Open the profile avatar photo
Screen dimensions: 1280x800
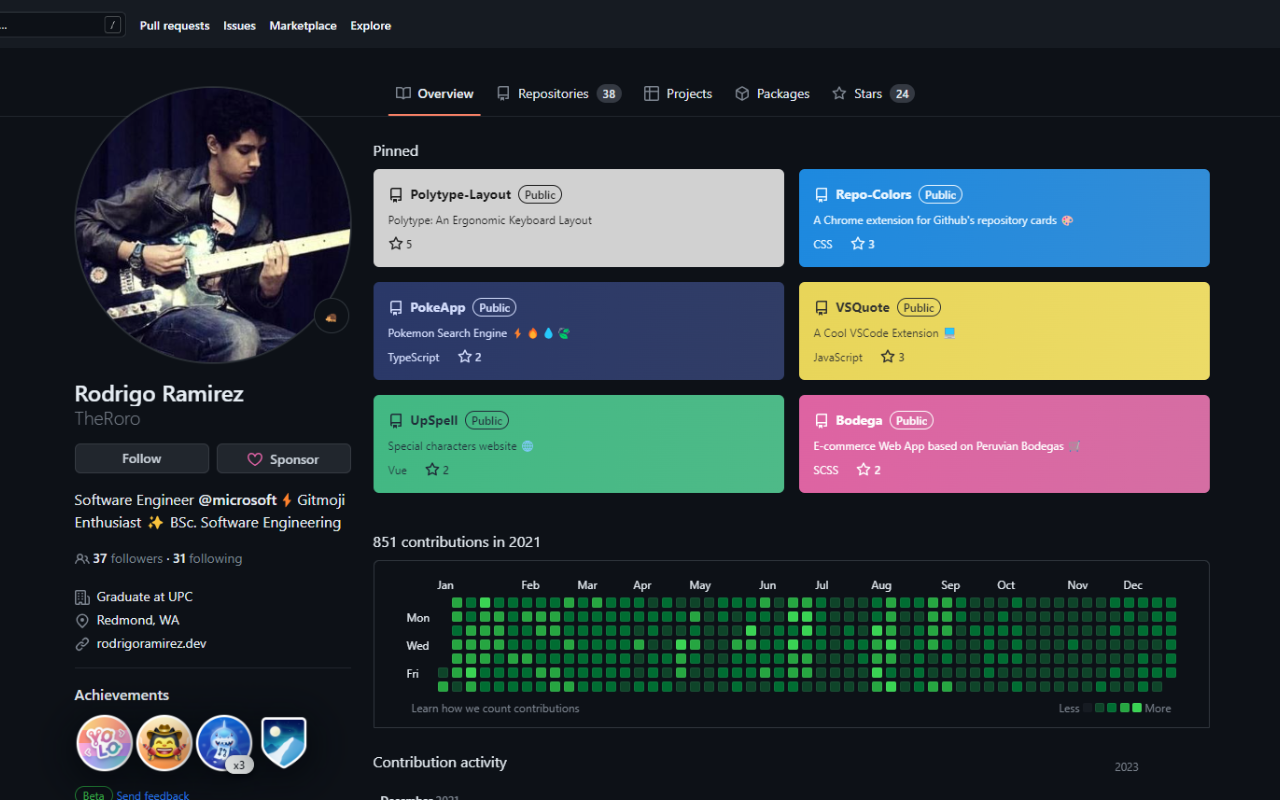click(x=212, y=224)
